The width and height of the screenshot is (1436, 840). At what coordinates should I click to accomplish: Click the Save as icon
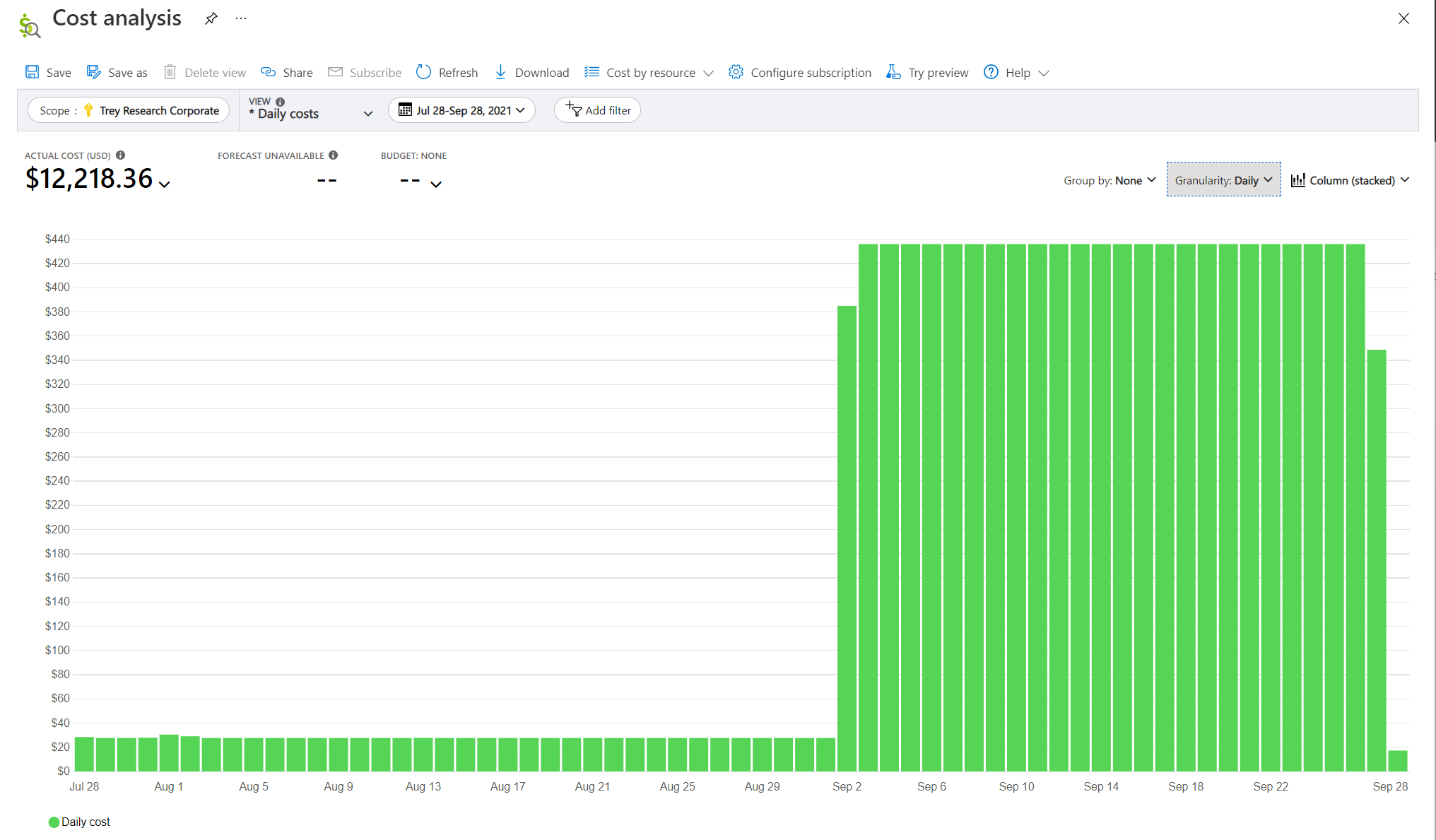click(94, 72)
